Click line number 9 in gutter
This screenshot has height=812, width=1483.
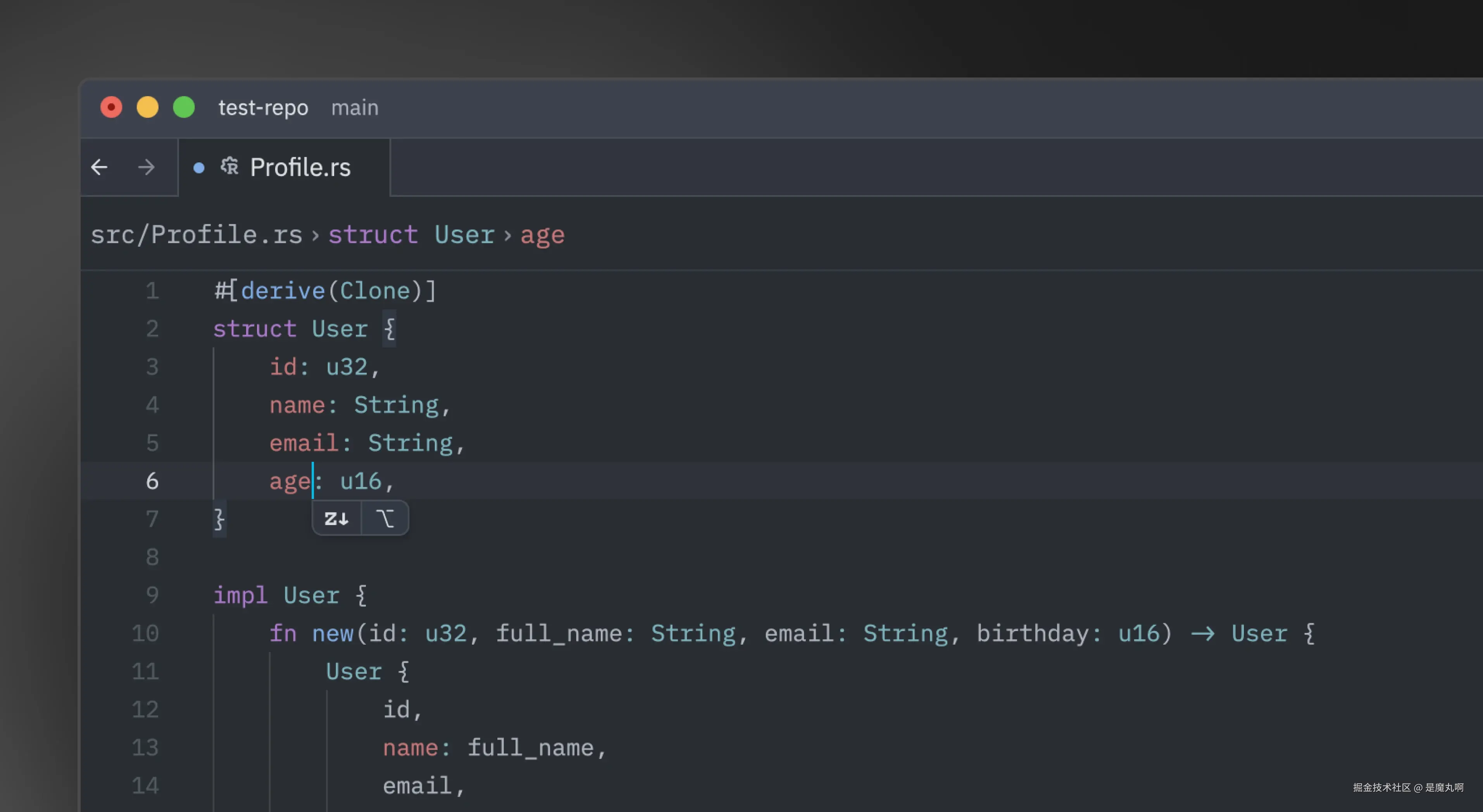[x=152, y=595]
